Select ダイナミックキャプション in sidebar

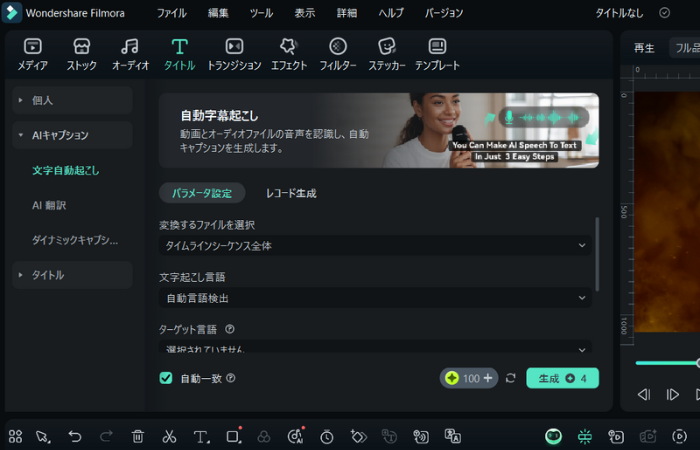(x=75, y=240)
